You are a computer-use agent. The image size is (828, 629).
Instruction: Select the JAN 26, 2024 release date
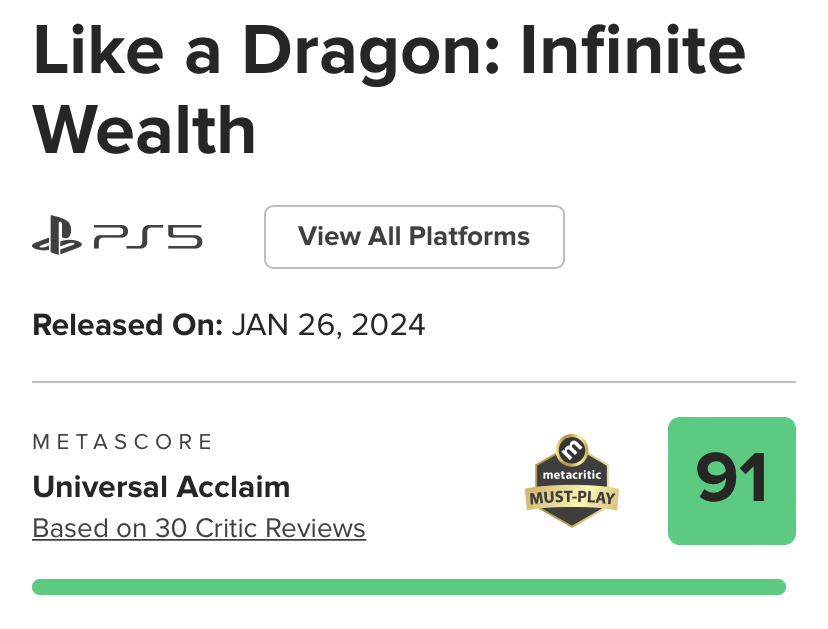tap(328, 325)
